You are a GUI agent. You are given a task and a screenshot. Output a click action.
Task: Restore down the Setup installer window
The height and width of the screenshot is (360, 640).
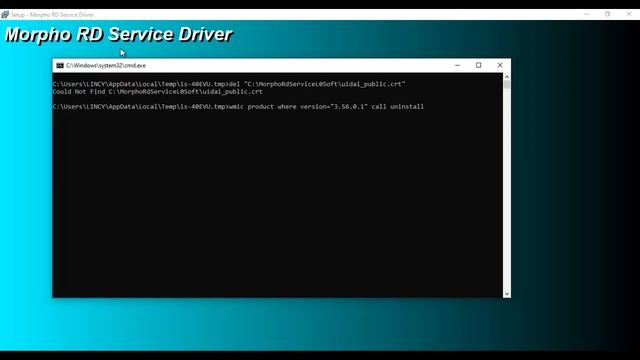click(x=608, y=14)
